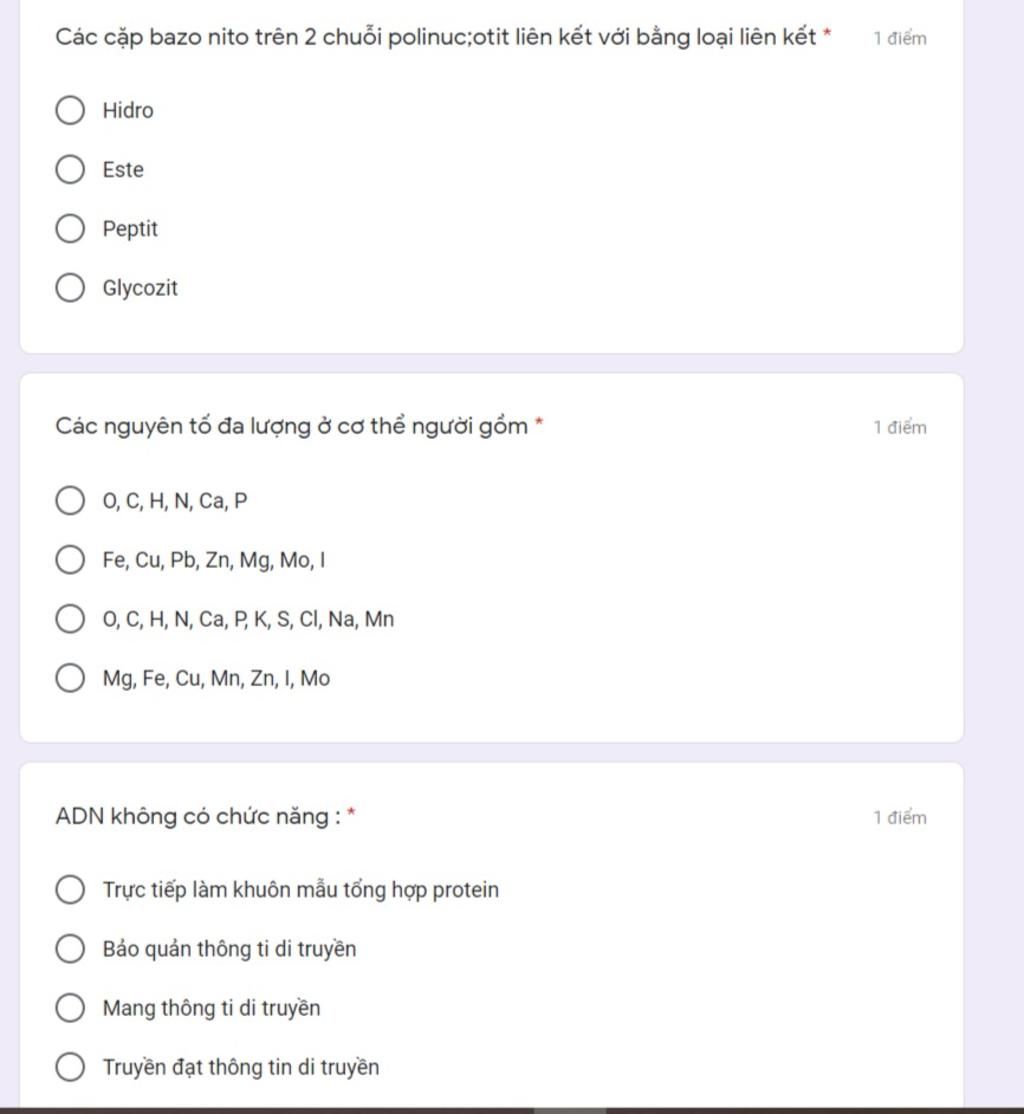Viewport: 1024px width, 1114px height.
Task: Select the Hidro answer option
Action: pos(70,110)
